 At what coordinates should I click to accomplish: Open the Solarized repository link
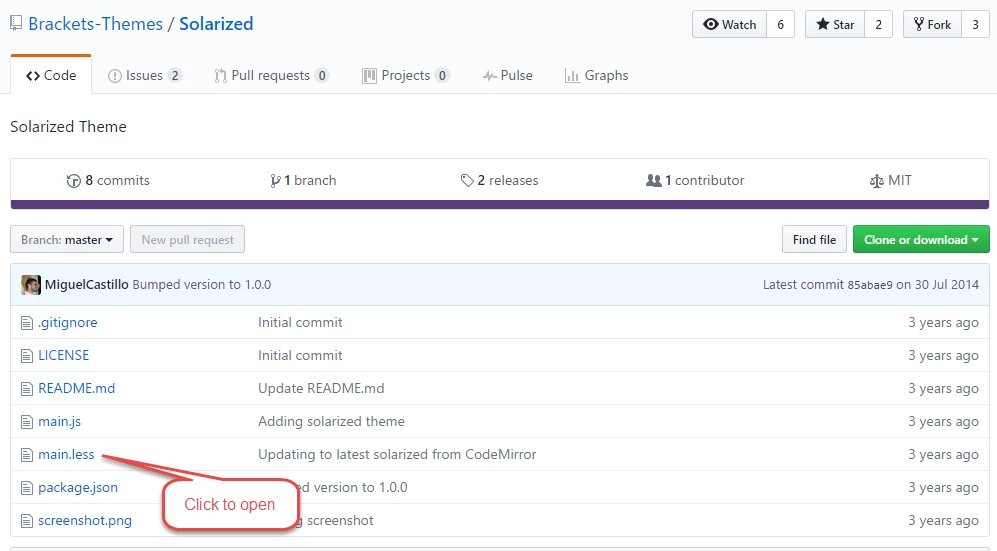[x=216, y=24]
